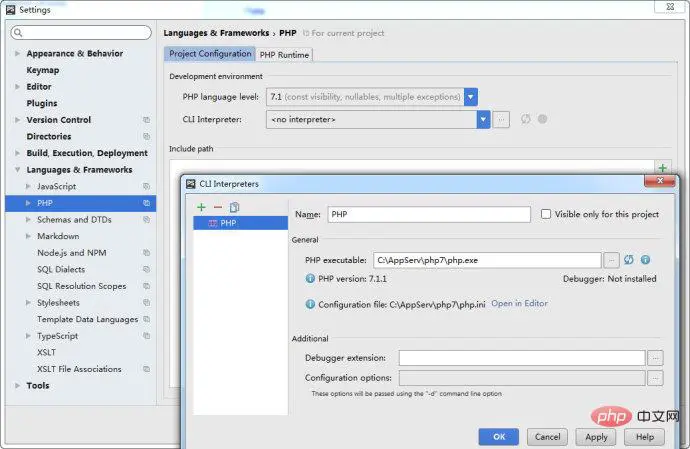Viewport: 690px width, 449px height.
Task: Open the PHP language level dropdown
Action: [x=471, y=97]
